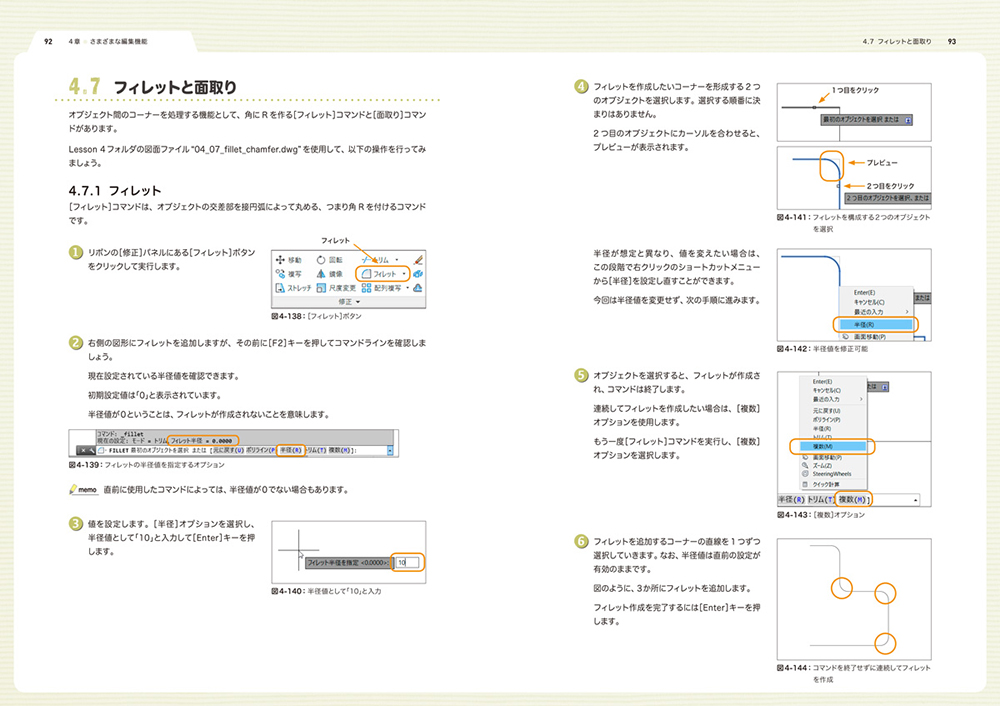Open command line customize wrench icon
Screen dimensions: 1000x706
pos(91,450)
